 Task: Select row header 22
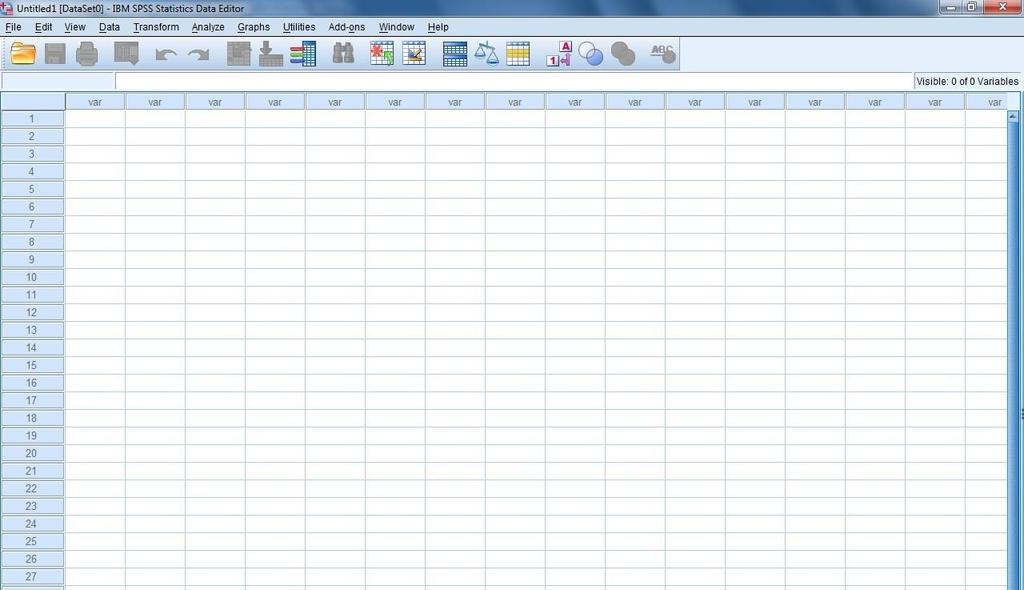pyautogui.click(x=32, y=489)
